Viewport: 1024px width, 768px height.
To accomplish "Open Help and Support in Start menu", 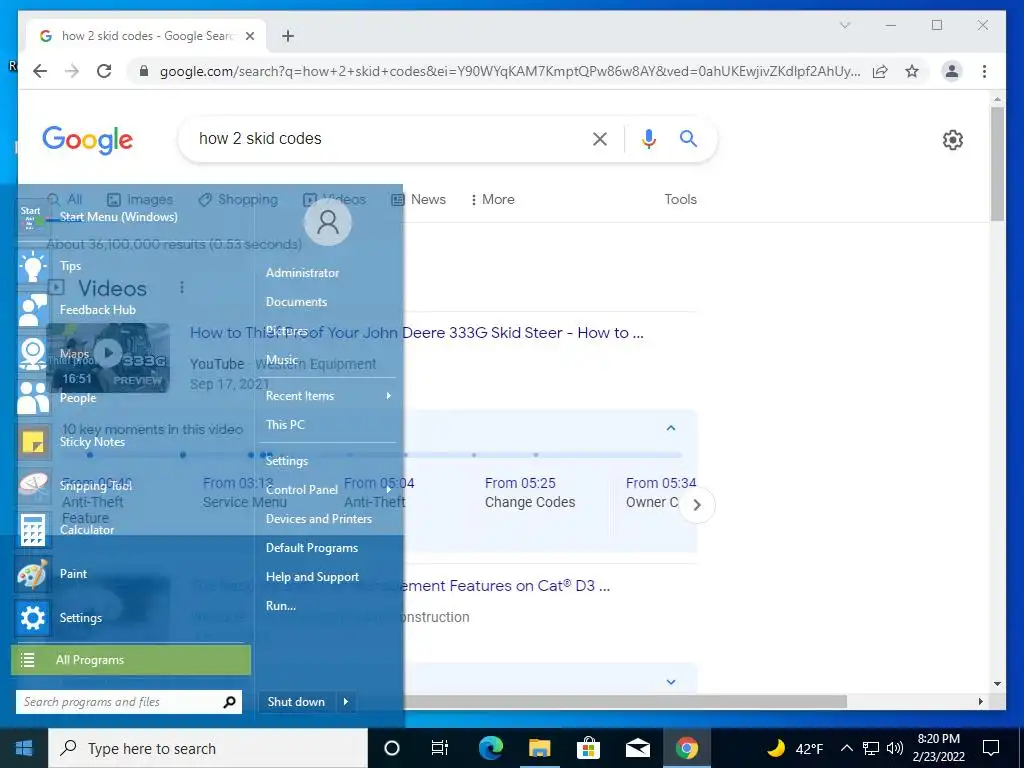I will (x=313, y=577).
